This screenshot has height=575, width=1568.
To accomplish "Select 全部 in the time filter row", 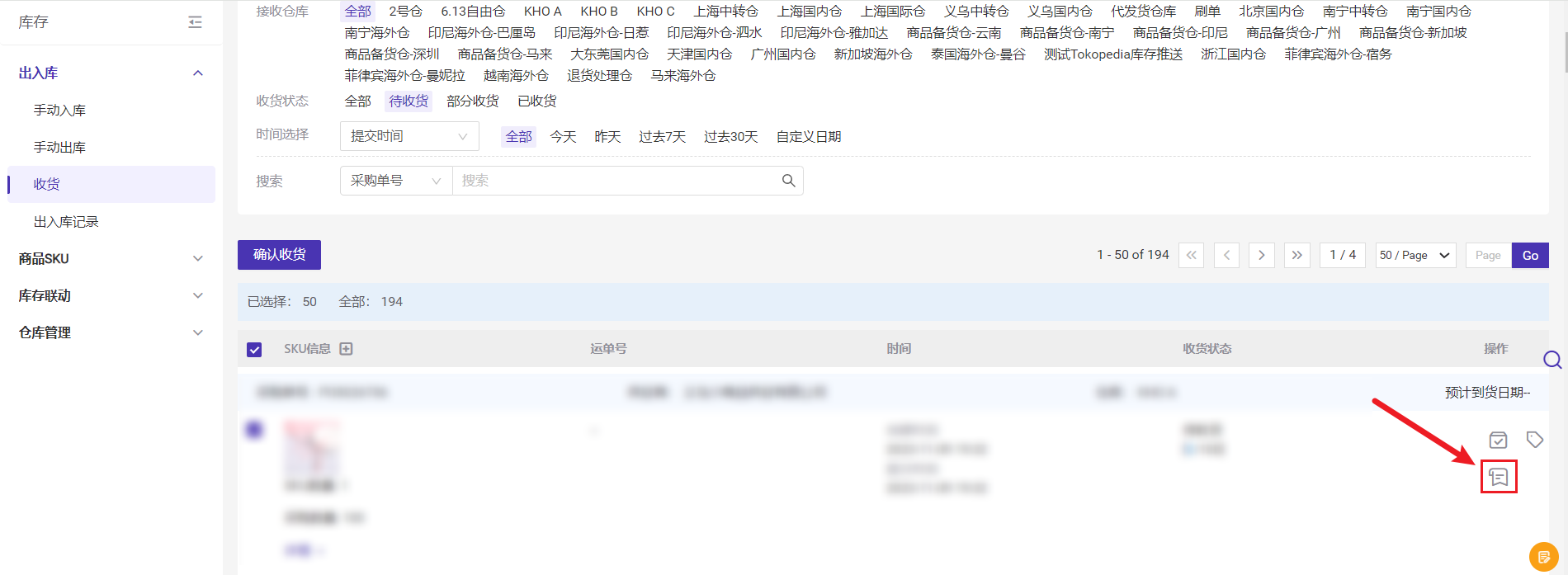I will 519,136.
